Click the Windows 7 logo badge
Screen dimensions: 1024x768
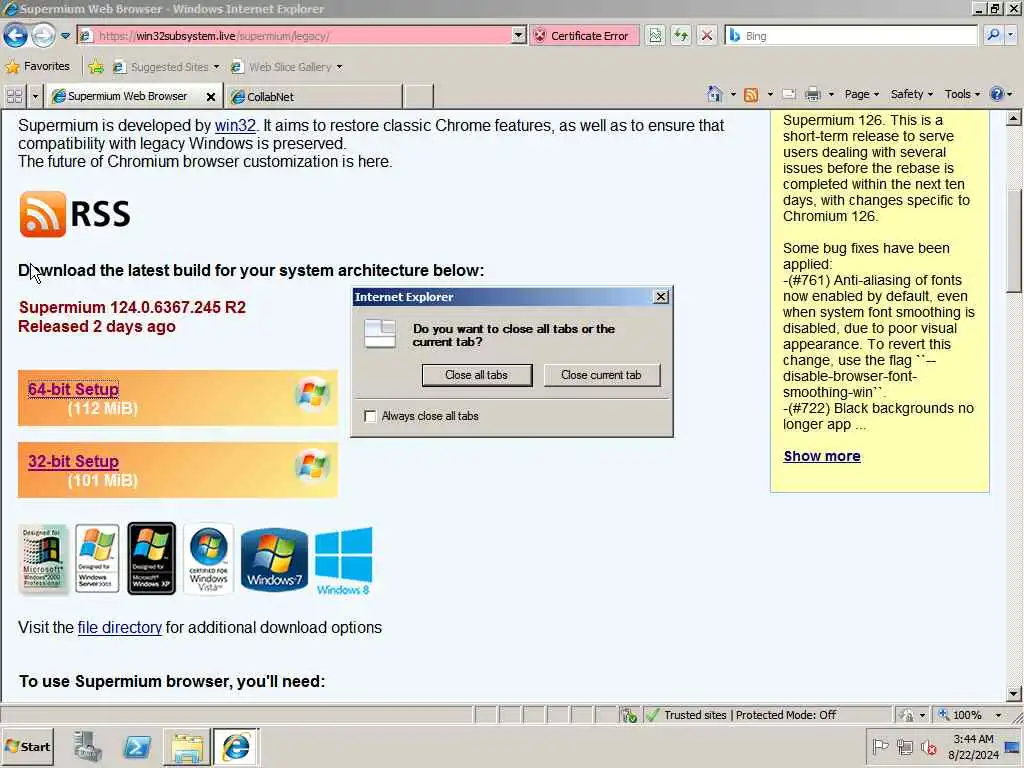click(x=274, y=560)
